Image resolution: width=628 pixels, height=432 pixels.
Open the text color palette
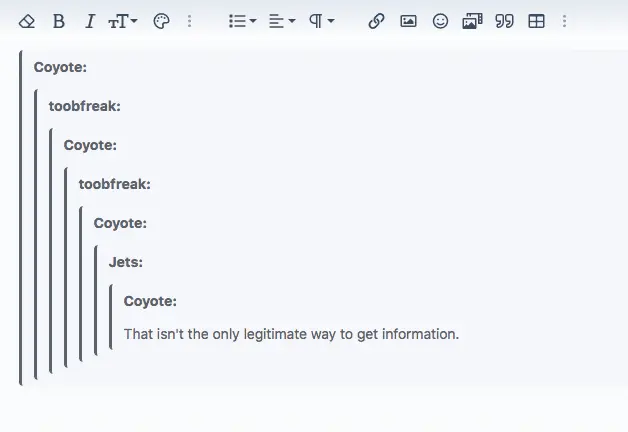point(161,21)
